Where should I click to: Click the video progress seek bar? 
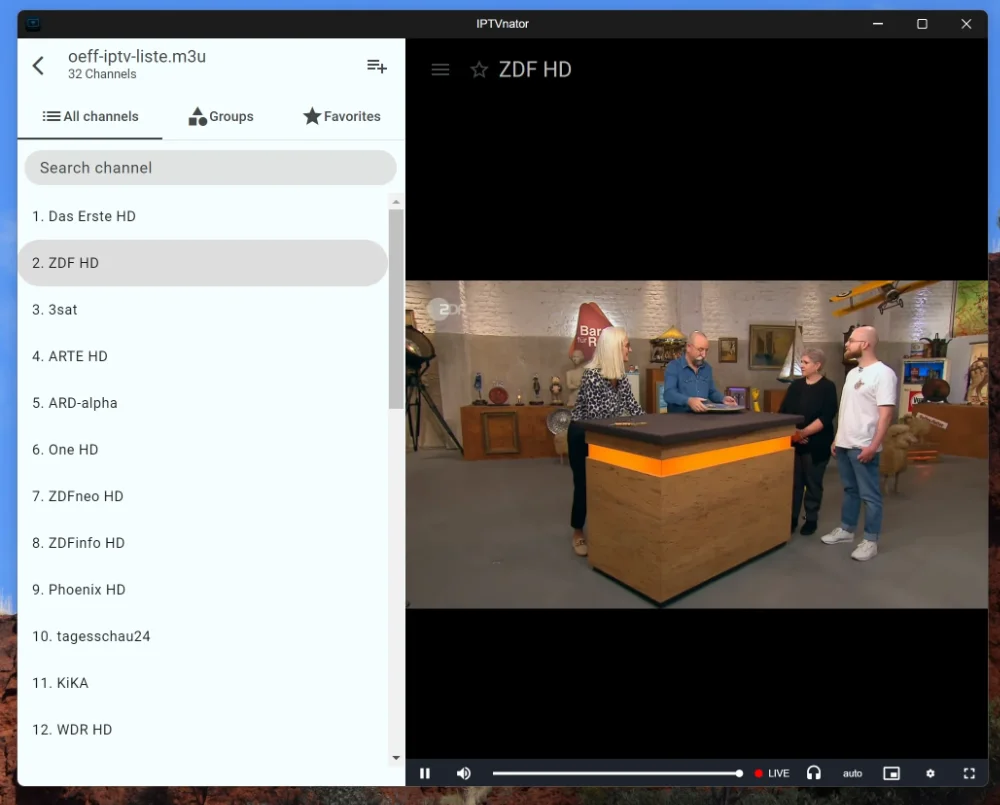click(616, 773)
